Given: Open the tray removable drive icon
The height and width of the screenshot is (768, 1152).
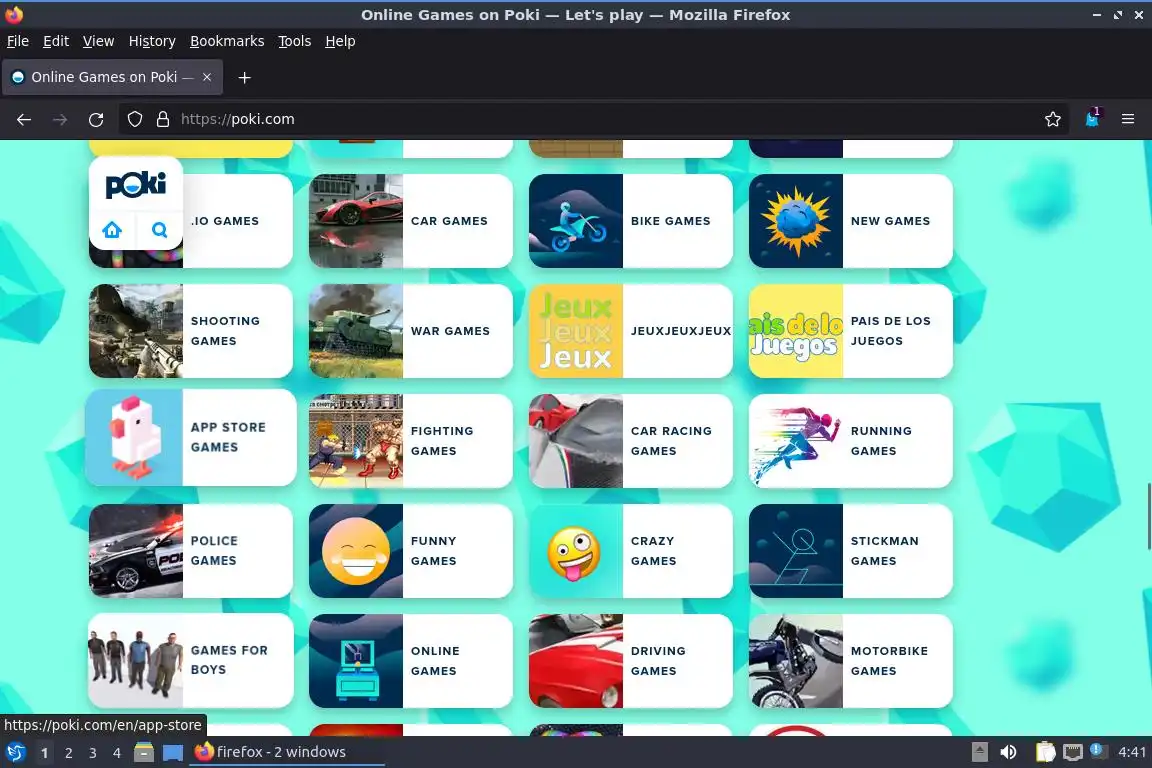Looking at the screenshot, I should tap(979, 752).
